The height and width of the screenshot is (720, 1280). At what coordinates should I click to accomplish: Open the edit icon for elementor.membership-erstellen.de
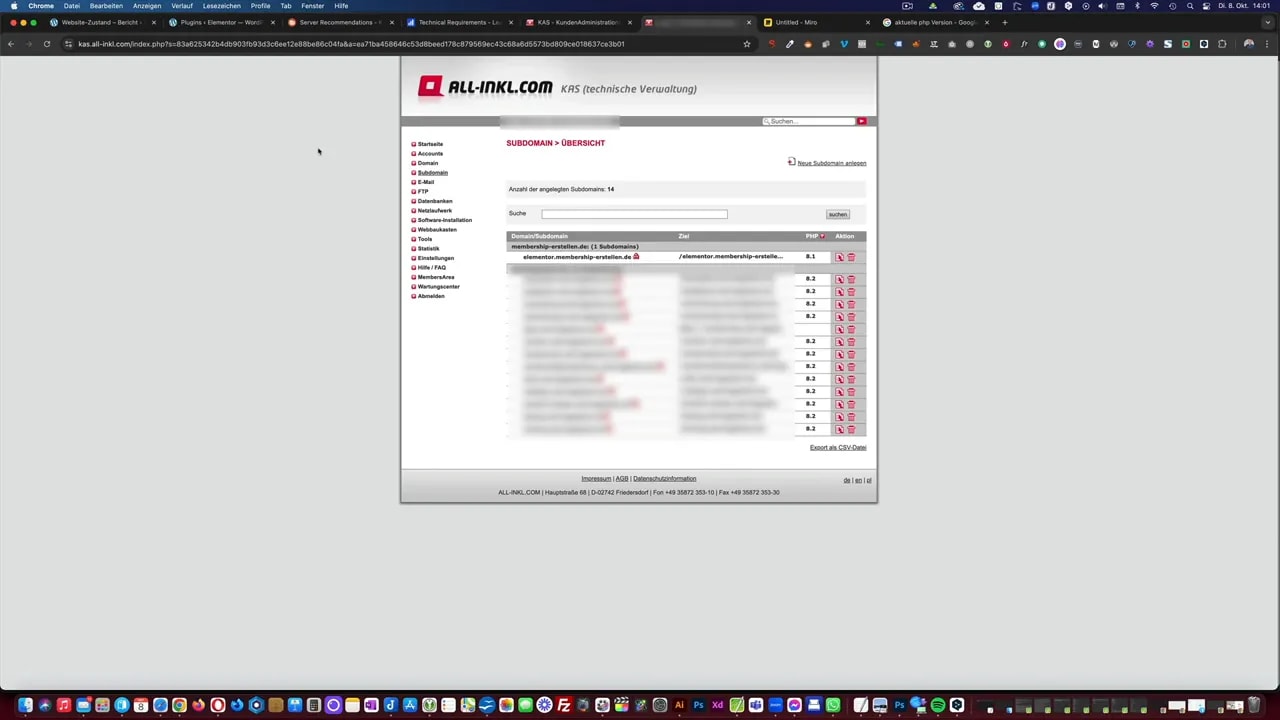tap(839, 257)
